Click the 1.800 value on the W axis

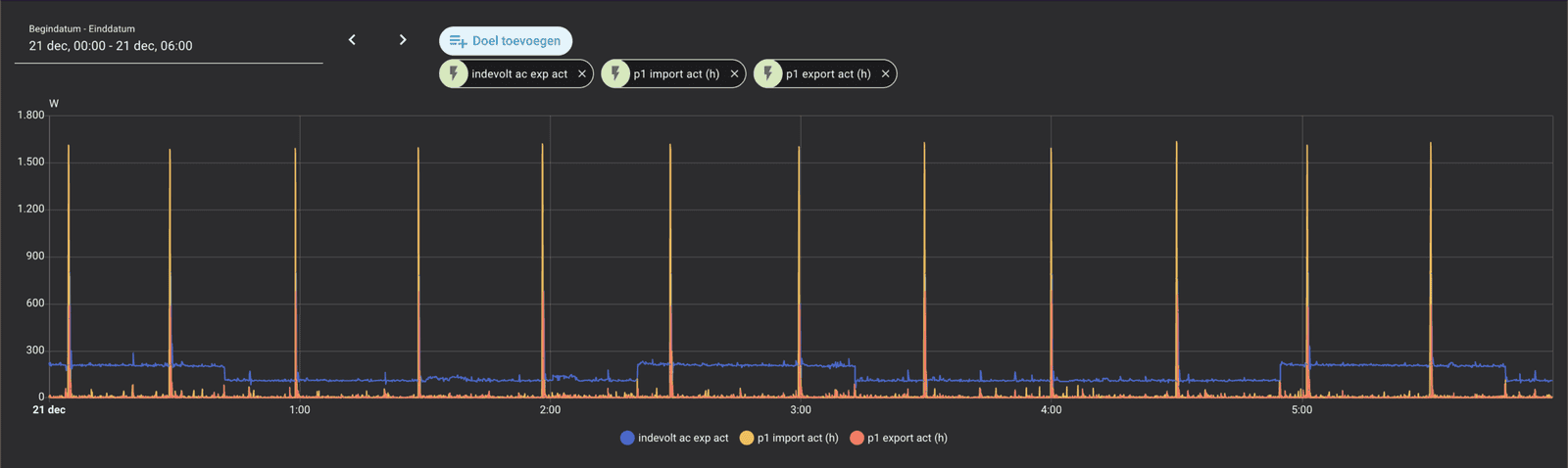tap(30, 116)
